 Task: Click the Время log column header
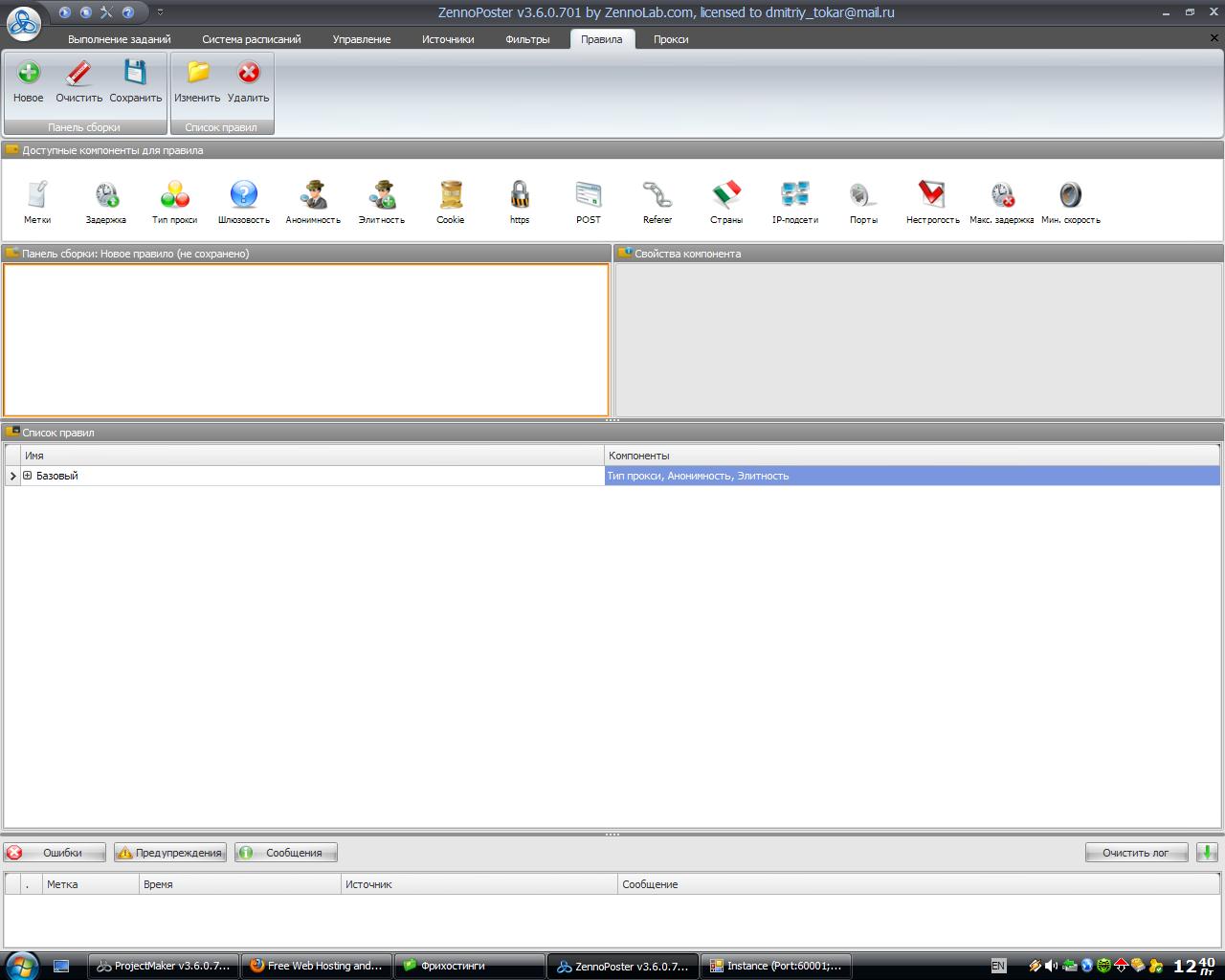(239, 884)
